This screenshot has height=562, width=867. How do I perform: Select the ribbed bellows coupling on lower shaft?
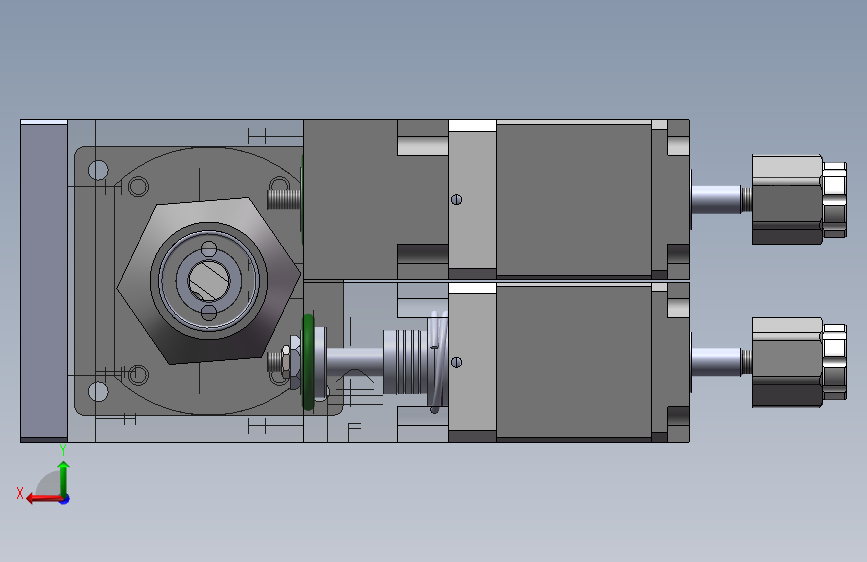(405, 362)
